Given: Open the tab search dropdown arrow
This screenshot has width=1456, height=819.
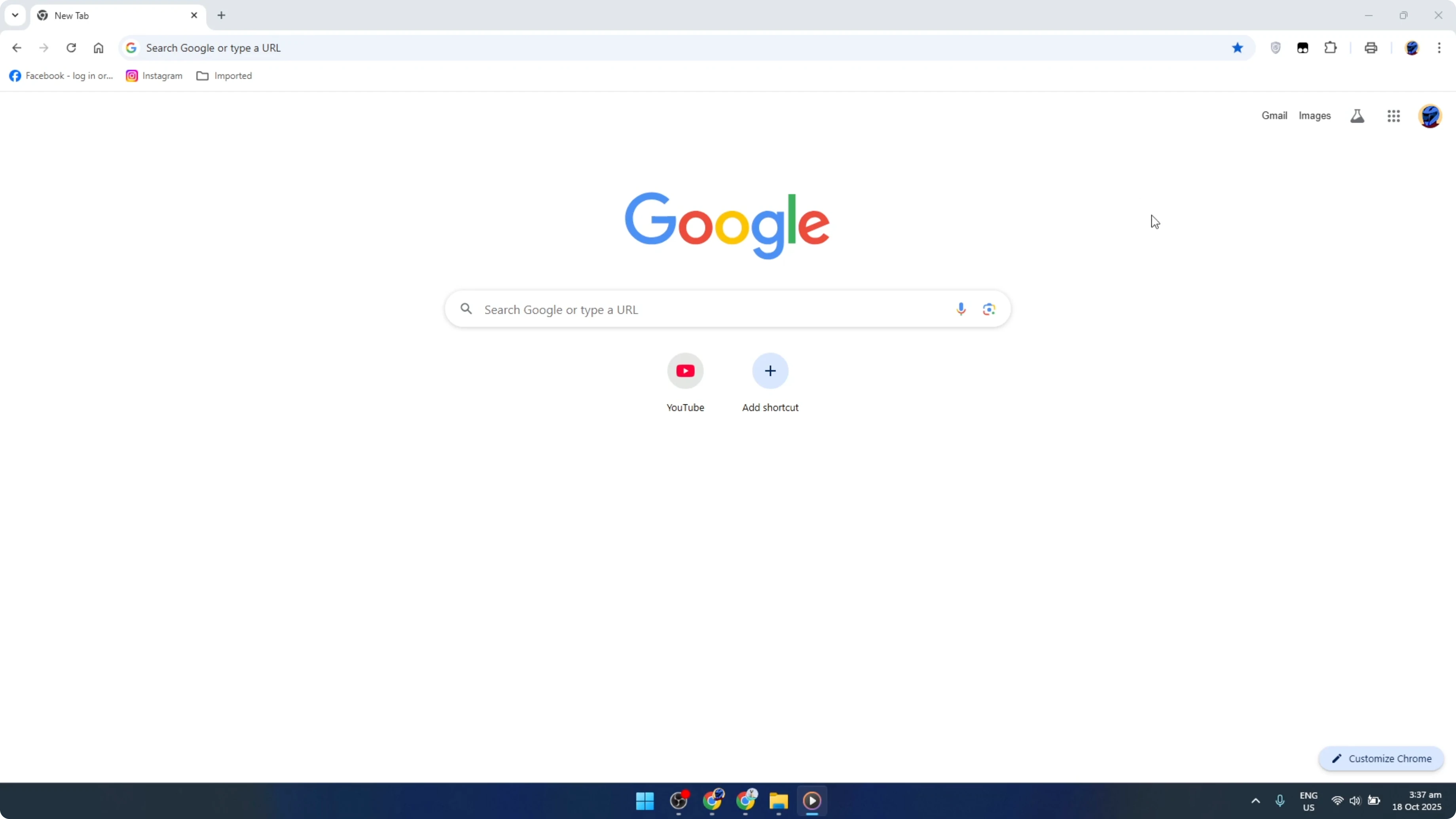Looking at the screenshot, I should click(15, 15).
